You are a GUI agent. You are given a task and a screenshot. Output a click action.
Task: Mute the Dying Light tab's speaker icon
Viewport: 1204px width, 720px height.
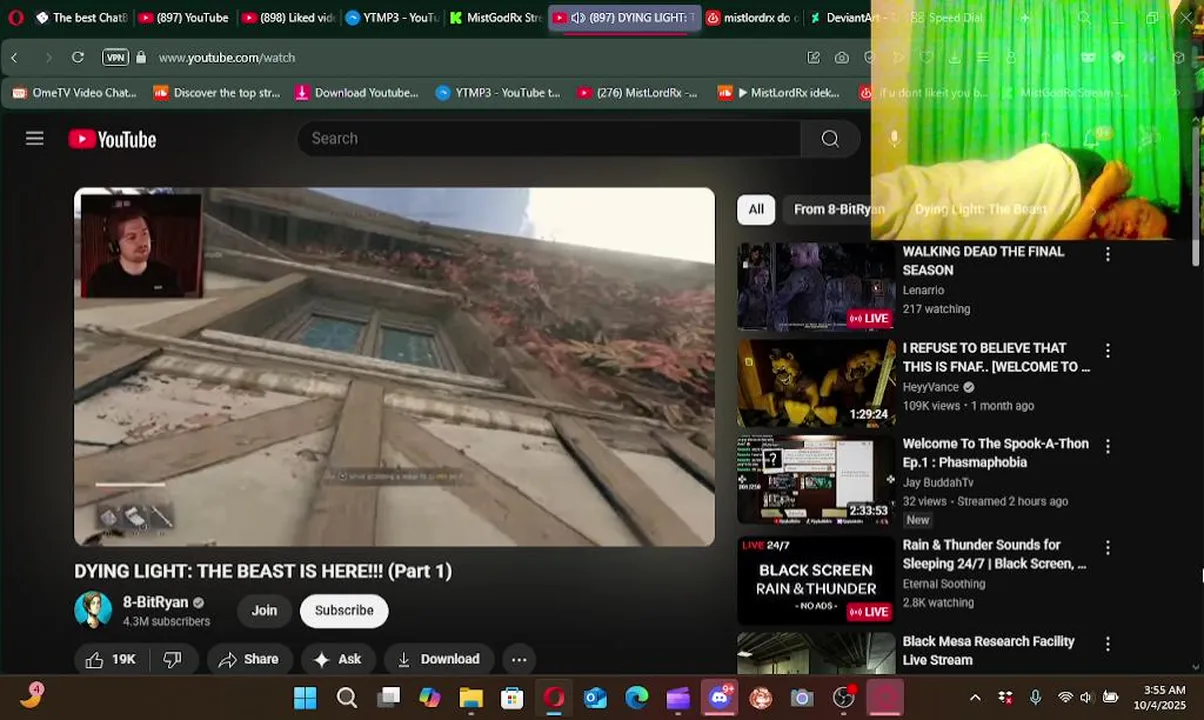click(x=578, y=18)
